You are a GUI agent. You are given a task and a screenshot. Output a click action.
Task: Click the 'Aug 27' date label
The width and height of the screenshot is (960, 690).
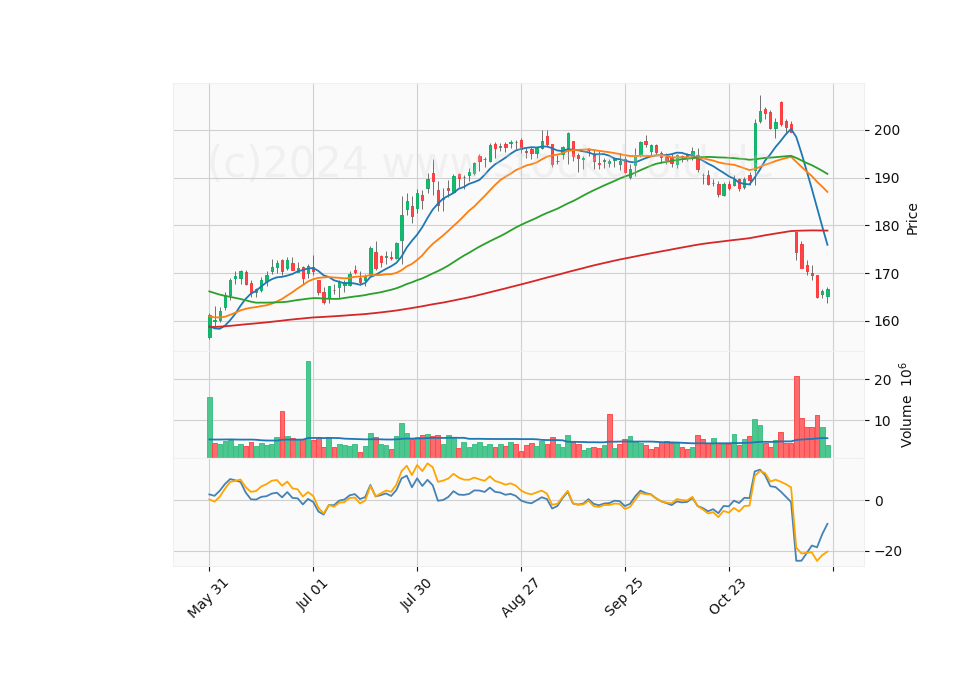click(x=520, y=598)
